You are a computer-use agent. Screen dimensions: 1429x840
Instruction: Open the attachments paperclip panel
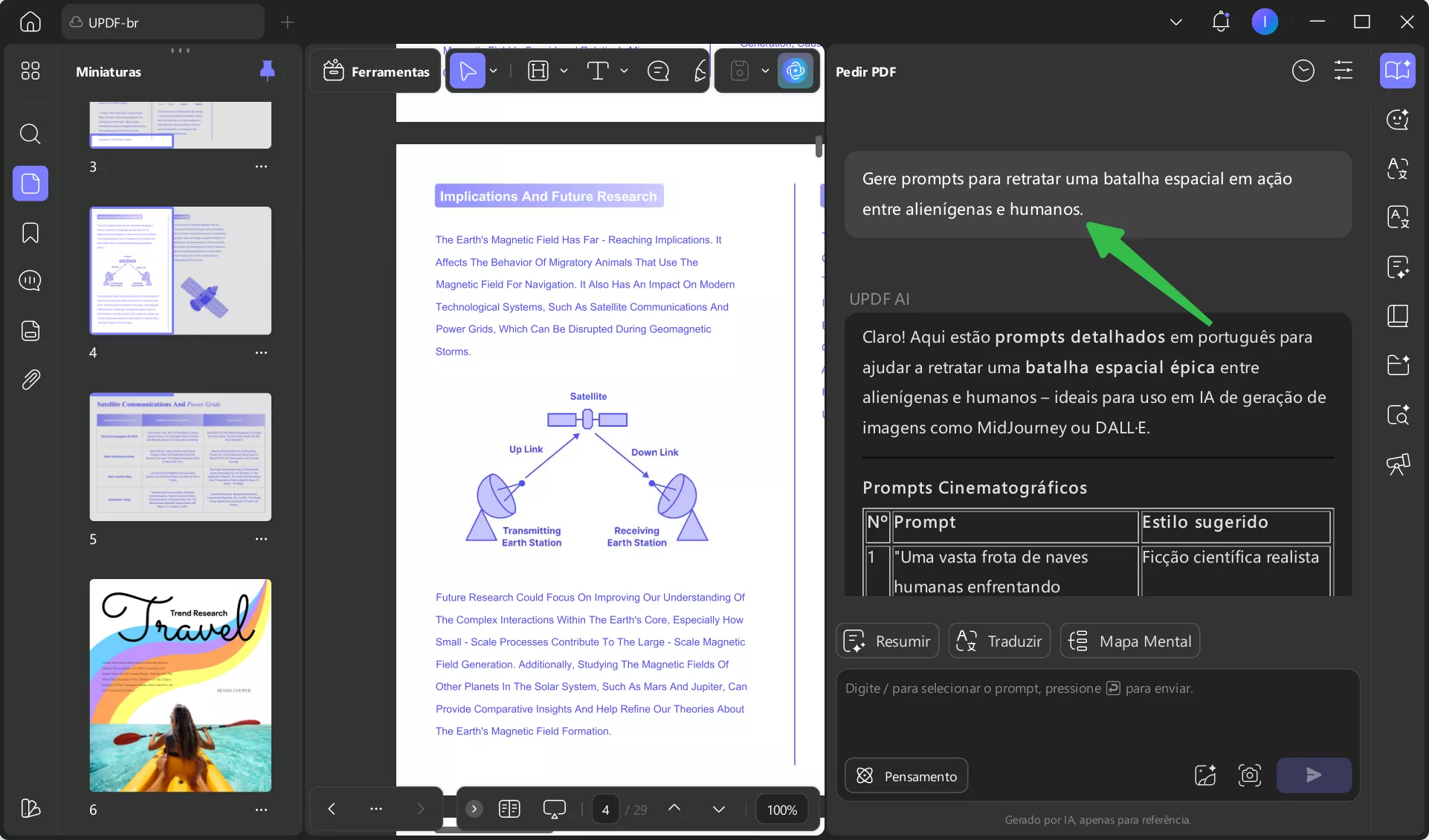pos(30,380)
